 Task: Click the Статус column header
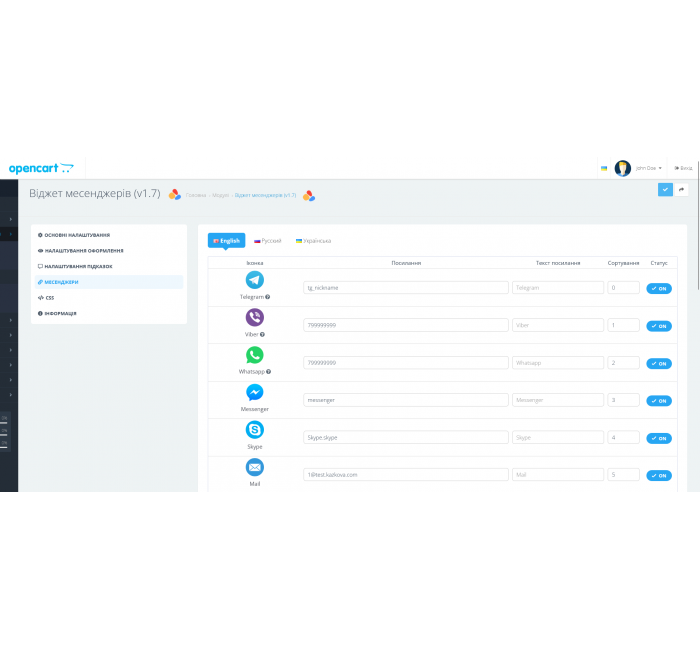click(x=659, y=263)
